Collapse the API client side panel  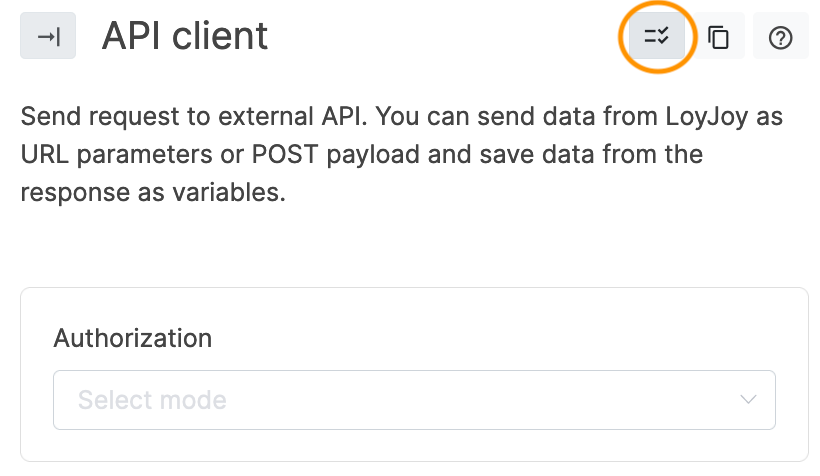coord(48,36)
